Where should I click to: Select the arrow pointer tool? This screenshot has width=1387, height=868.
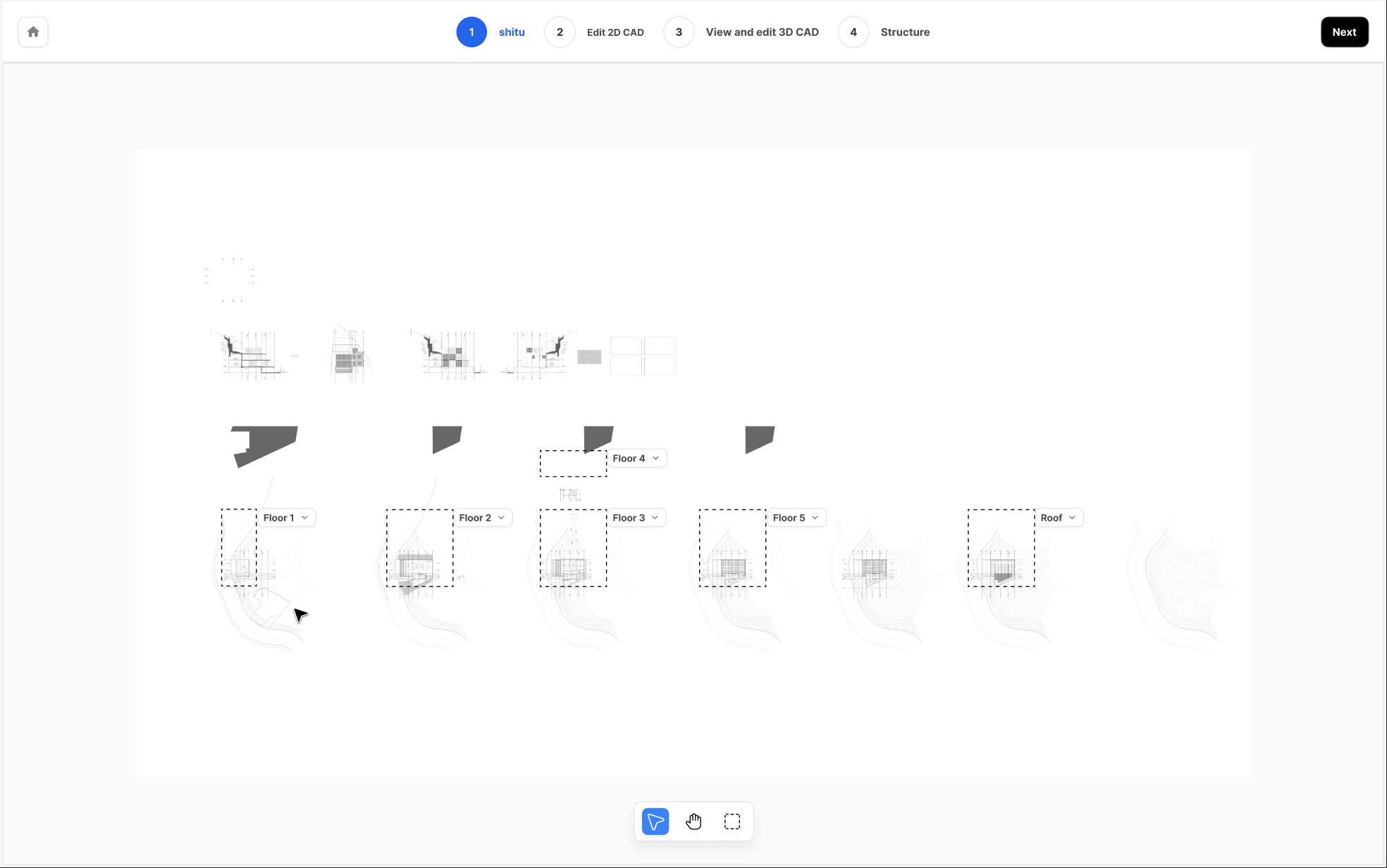click(x=655, y=821)
